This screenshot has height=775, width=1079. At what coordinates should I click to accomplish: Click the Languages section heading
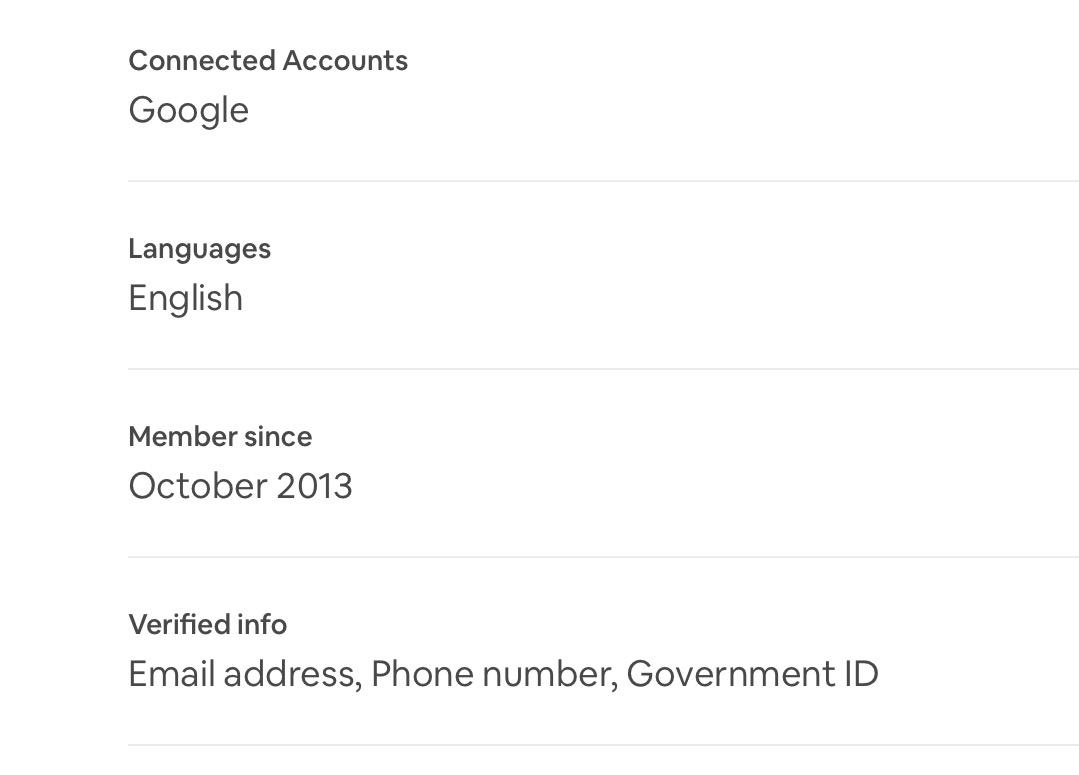200,249
